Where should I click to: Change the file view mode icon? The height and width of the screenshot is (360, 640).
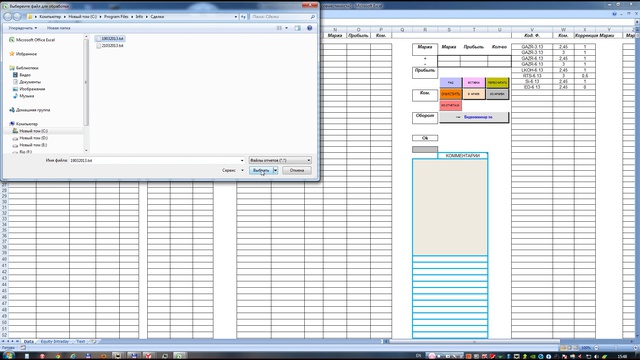279,28
